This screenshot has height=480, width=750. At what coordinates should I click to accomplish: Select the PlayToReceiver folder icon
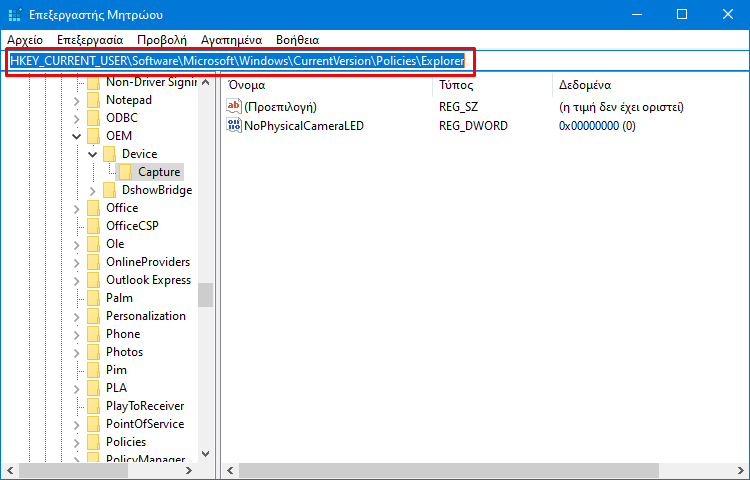tap(93, 406)
